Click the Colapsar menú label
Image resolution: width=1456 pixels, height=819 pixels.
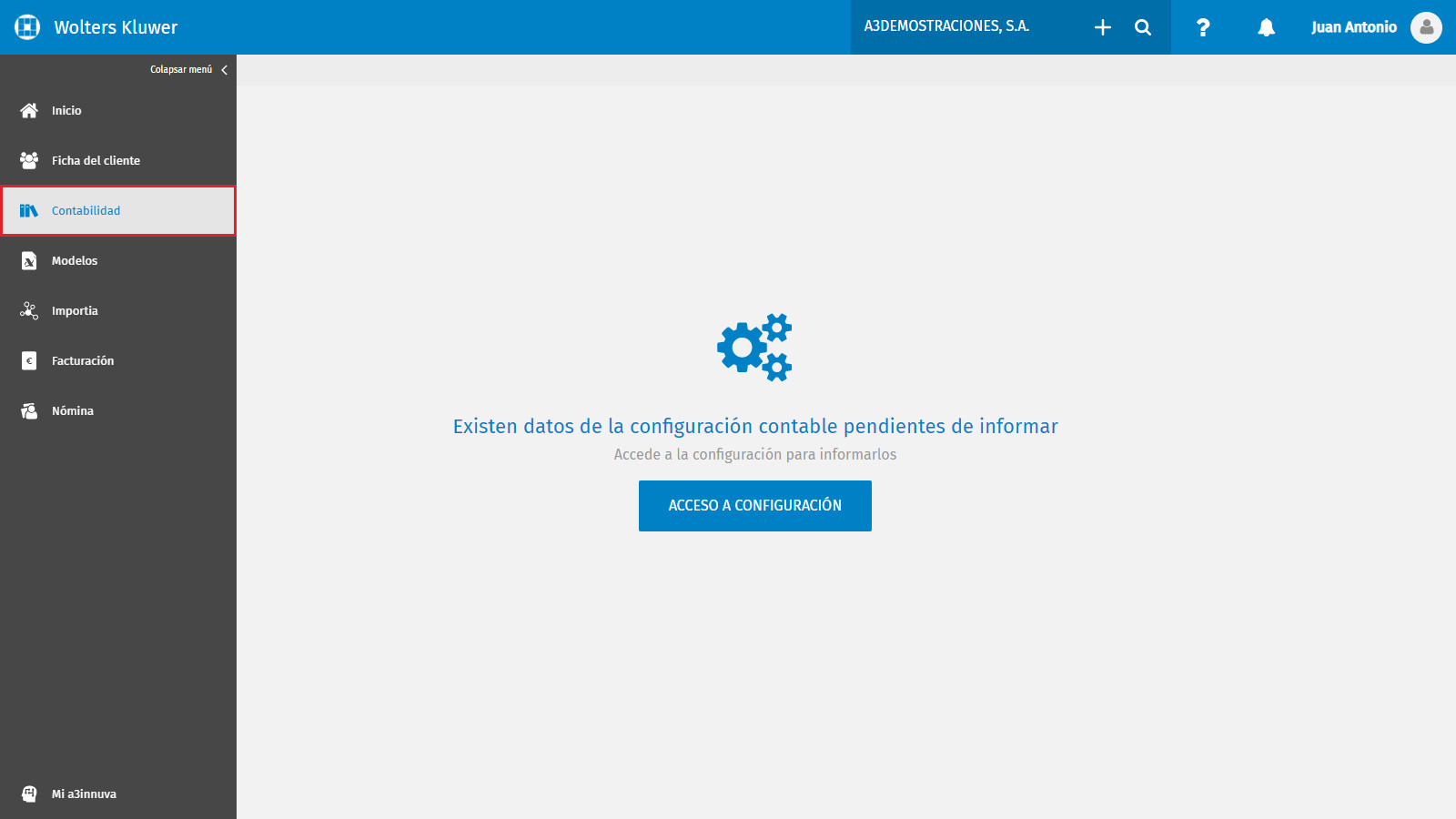point(181,69)
